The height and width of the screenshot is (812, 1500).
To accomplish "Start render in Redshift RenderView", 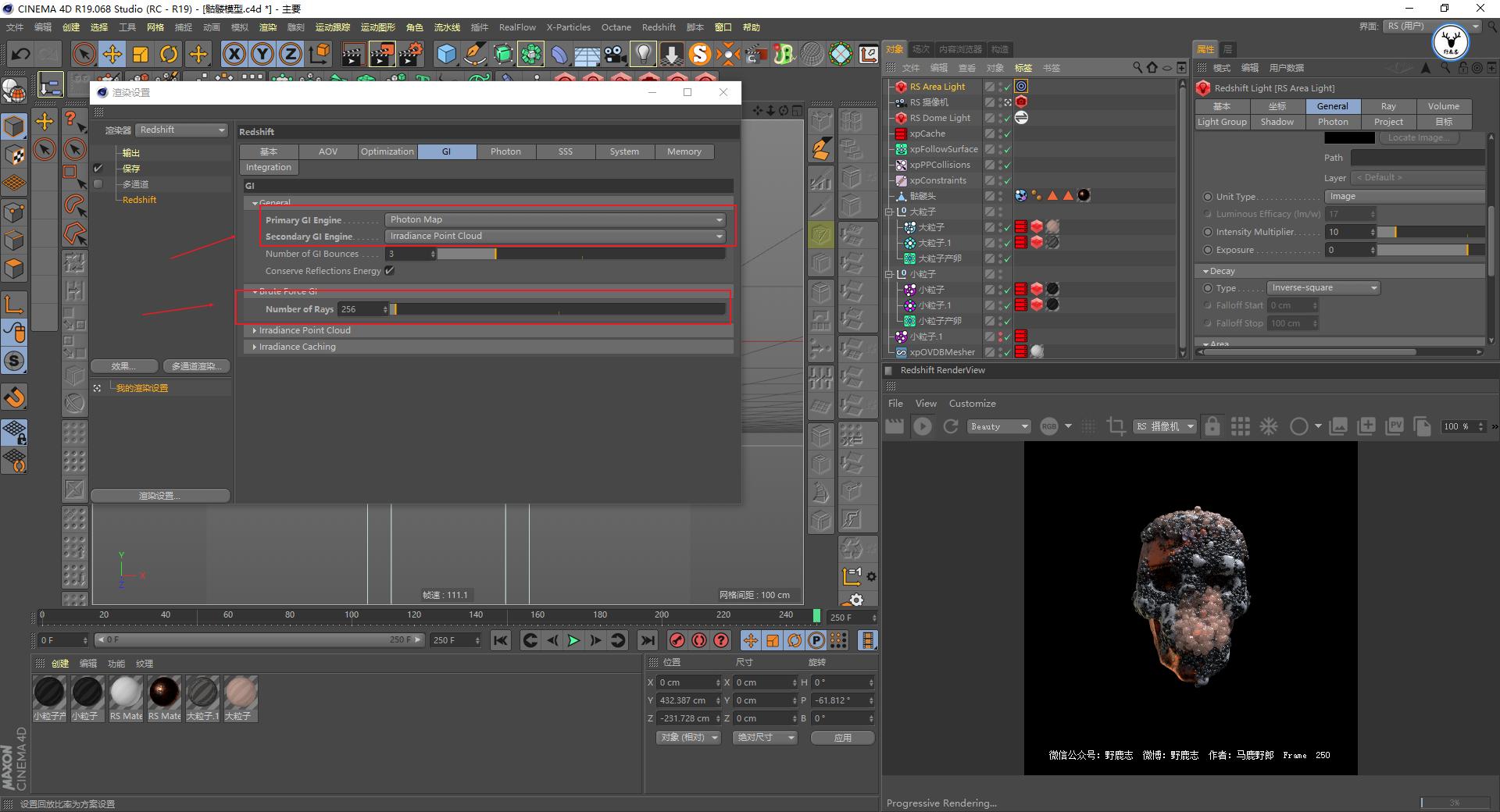I will (923, 426).
